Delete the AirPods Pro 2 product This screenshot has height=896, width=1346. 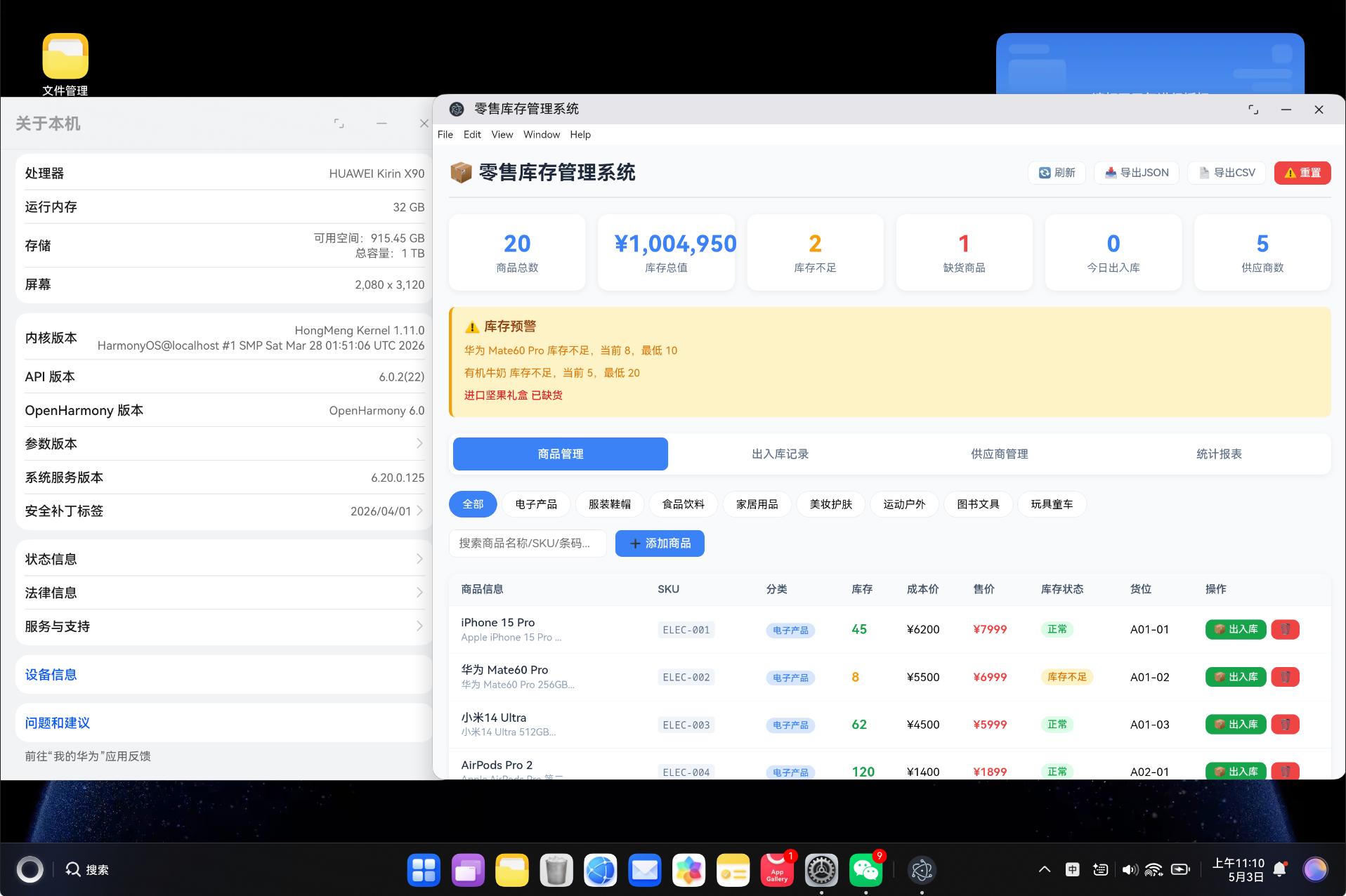[1286, 771]
